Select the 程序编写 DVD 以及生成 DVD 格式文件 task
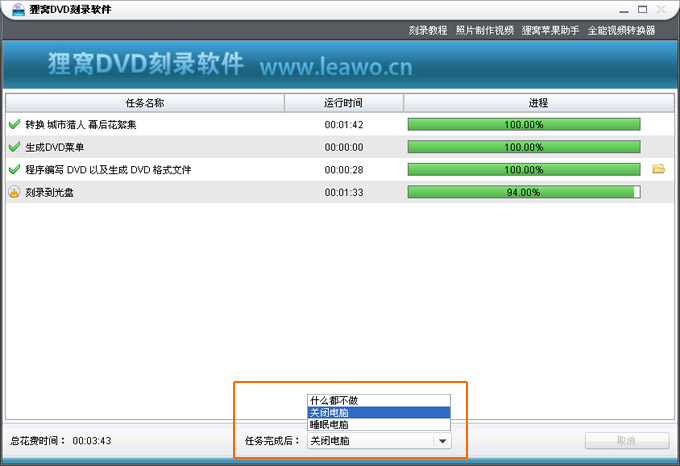680x466 pixels. pos(108,170)
